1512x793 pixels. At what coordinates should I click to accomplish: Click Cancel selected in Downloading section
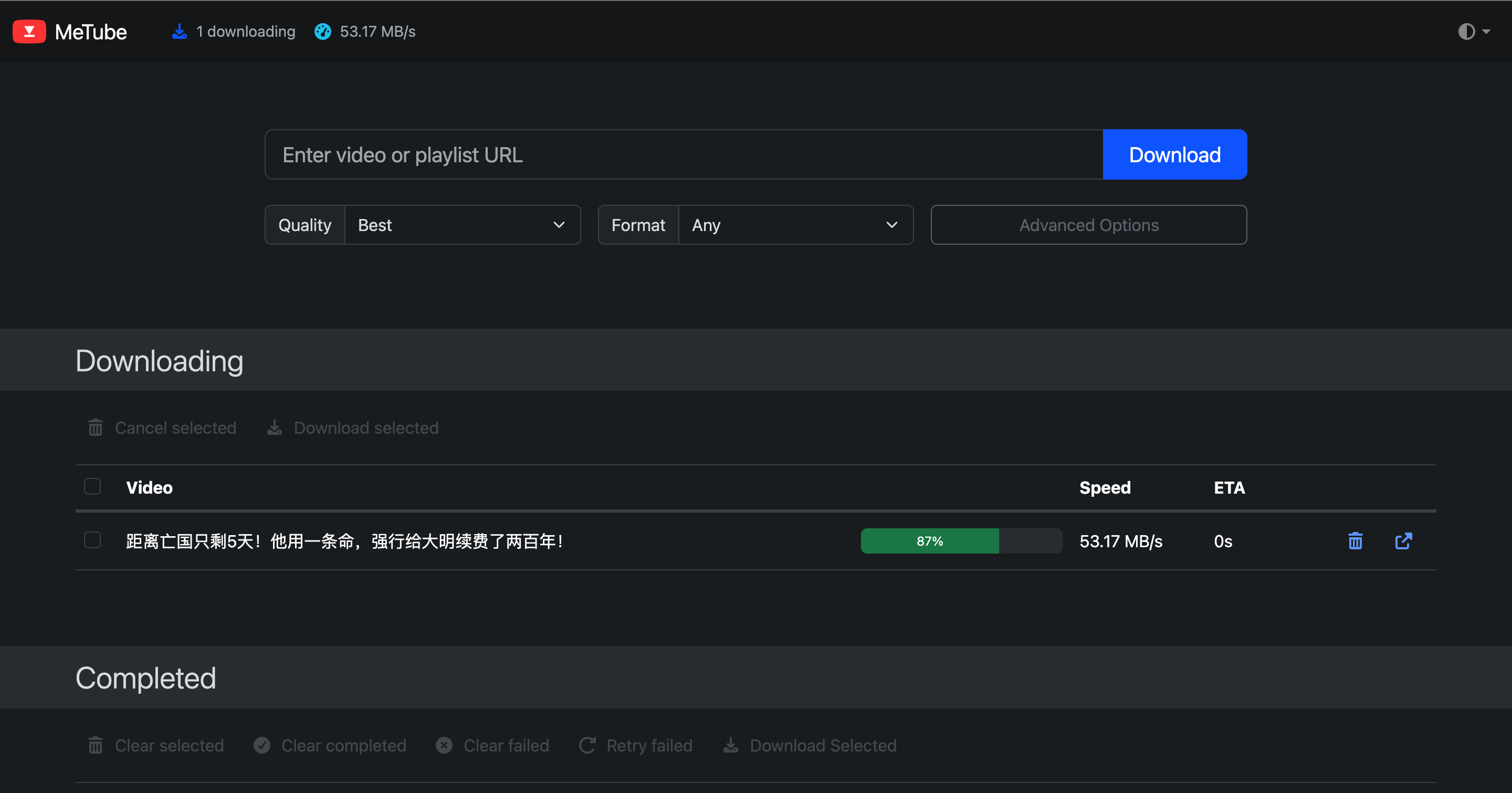tap(162, 427)
